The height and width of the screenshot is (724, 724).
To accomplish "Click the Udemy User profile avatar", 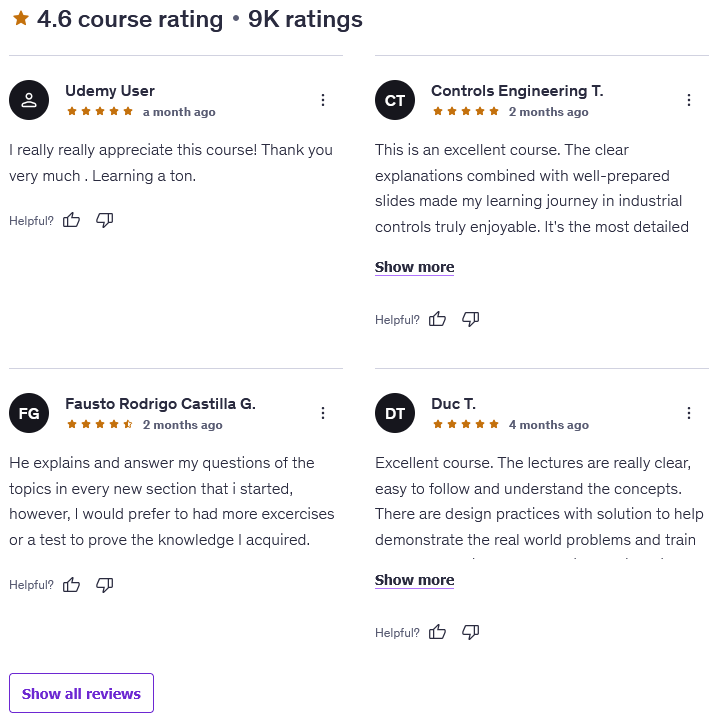I will pos(29,100).
